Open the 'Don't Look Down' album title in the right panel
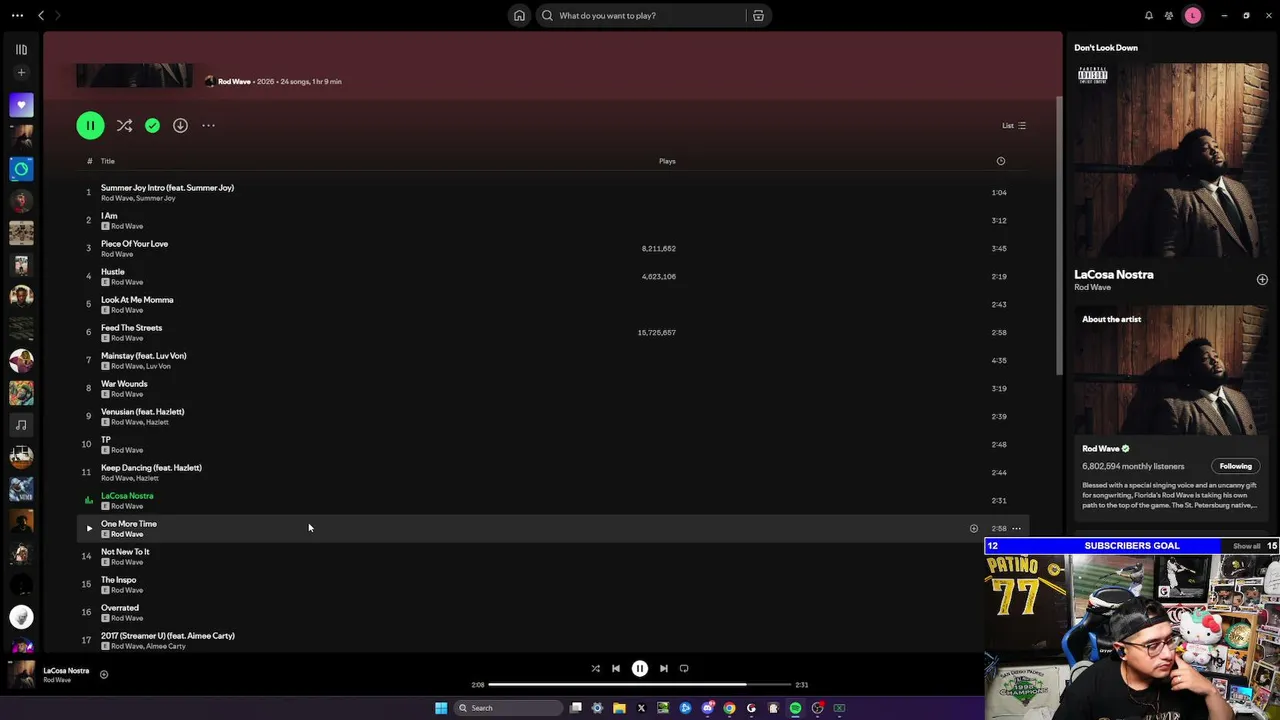 1106,47
